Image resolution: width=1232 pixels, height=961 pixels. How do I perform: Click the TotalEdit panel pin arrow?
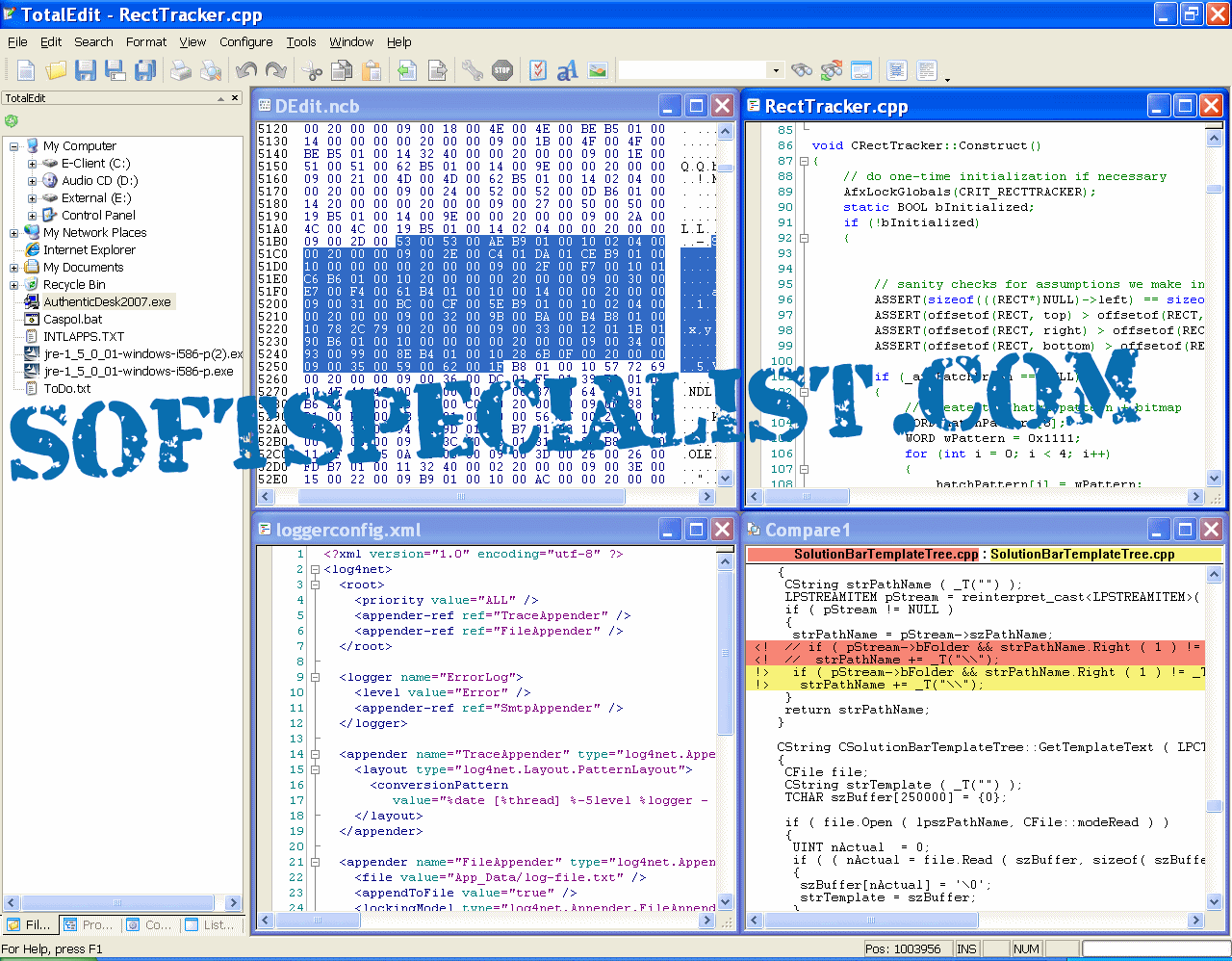pyautogui.click(x=220, y=98)
